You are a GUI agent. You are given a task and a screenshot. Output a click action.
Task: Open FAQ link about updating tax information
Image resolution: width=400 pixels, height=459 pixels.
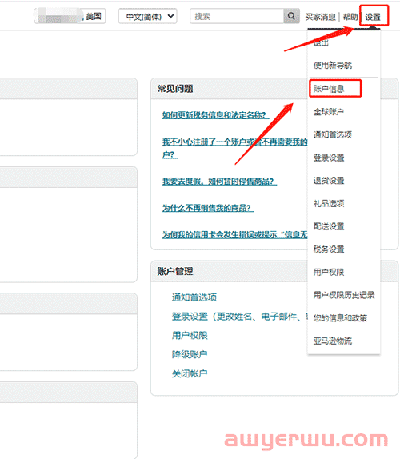[x=216, y=115]
